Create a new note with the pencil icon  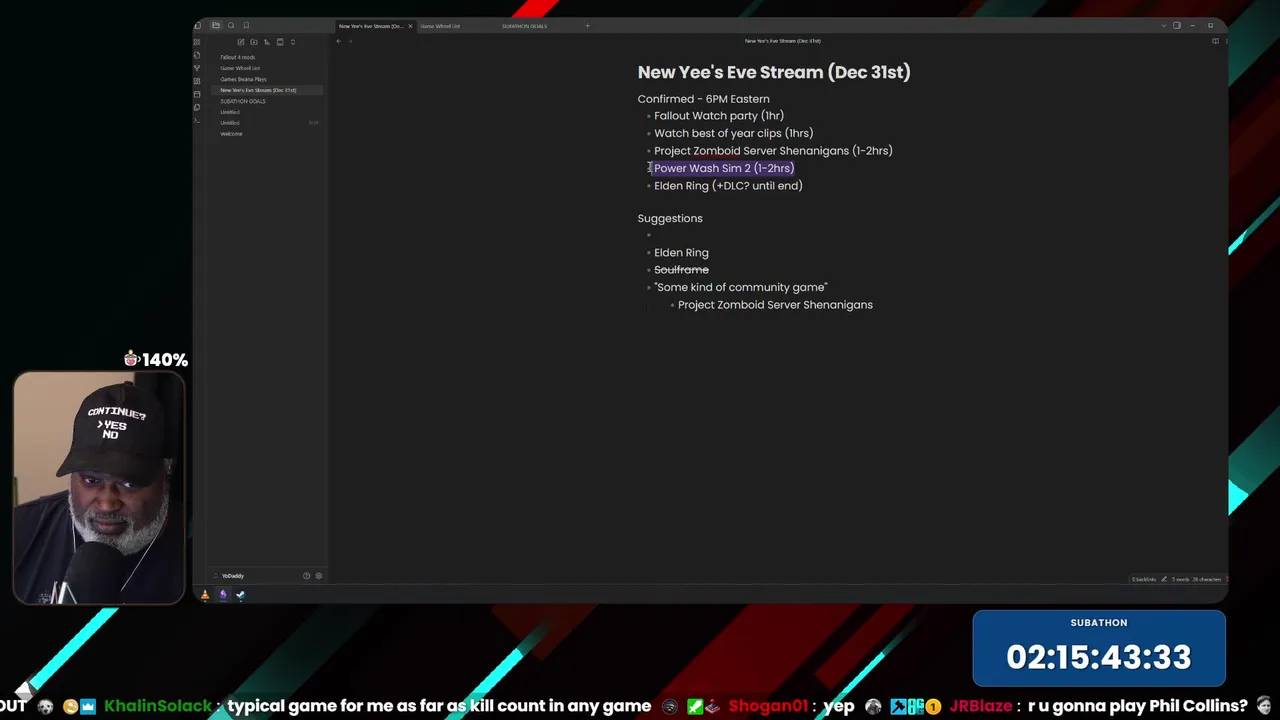[x=240, y=42]
